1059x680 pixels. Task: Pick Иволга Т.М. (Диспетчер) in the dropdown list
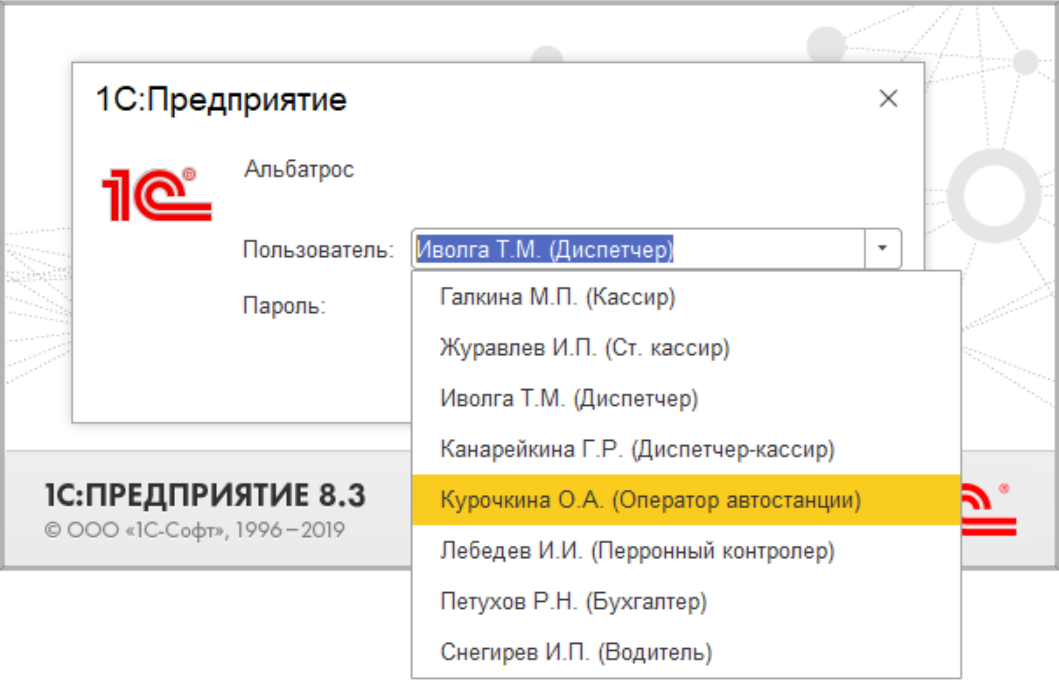[x=686, y=398]
